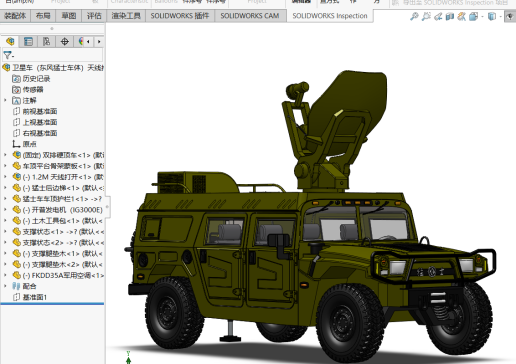Click the Dynamic Annotation Views icon

click(462, 16)
